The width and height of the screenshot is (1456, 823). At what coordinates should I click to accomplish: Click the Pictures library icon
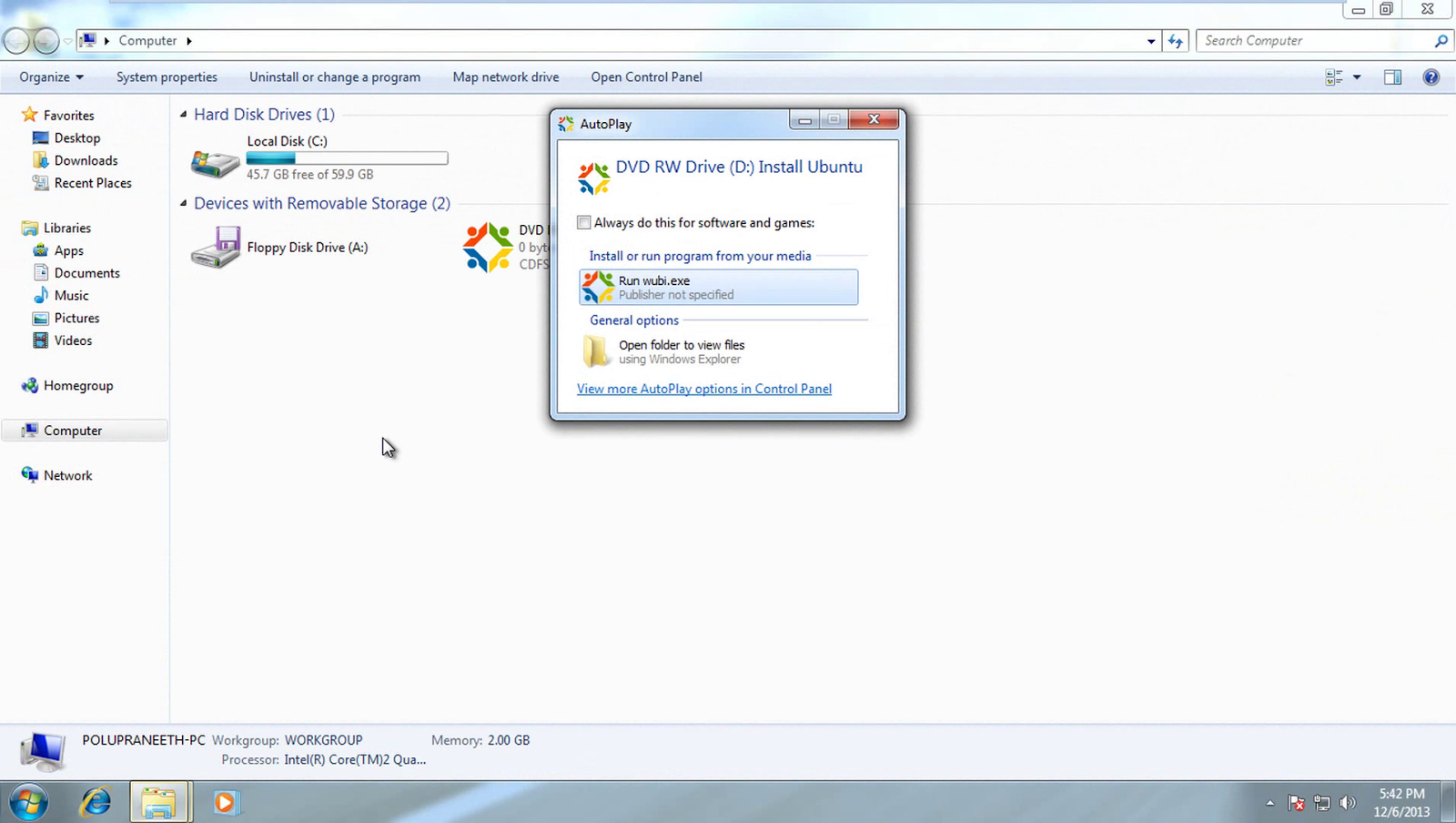click(40, 318)
